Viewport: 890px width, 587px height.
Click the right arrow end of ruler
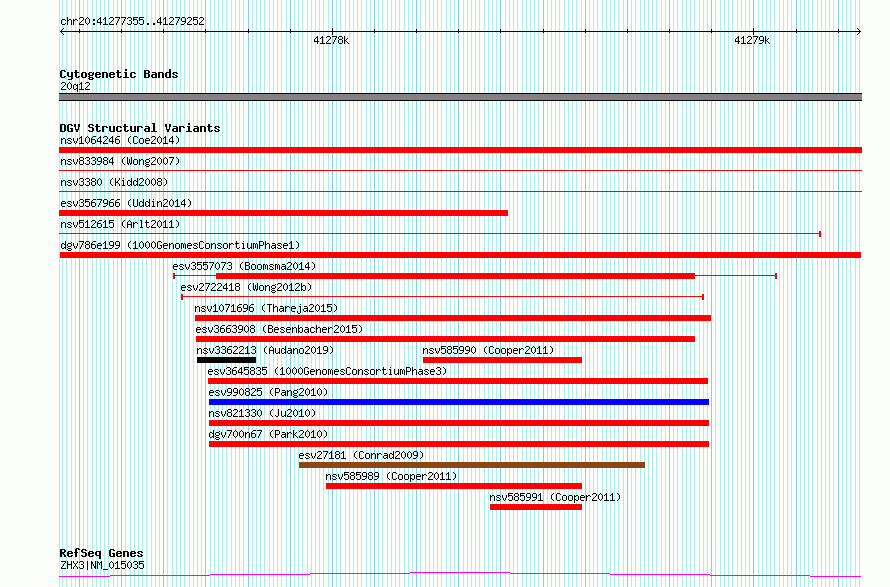pos(859,31)
